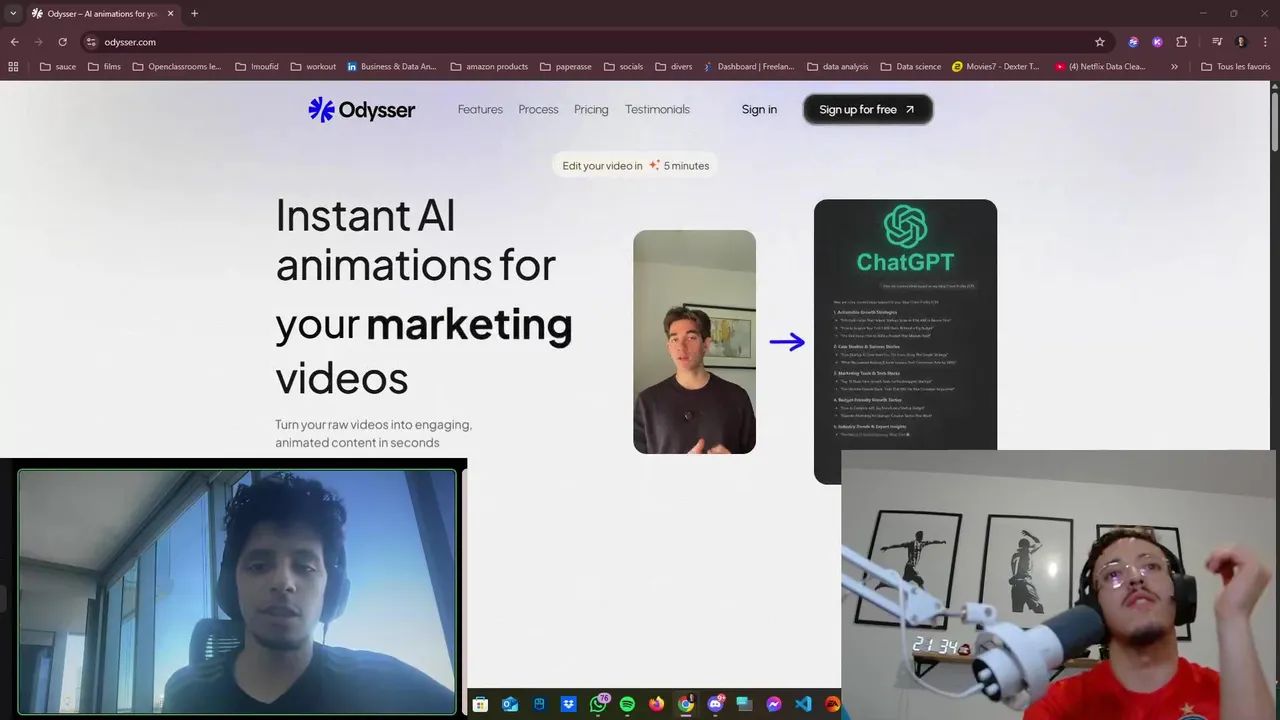
Task: Open the Tous les favoris folder
Action: [x=1236, y=67]
